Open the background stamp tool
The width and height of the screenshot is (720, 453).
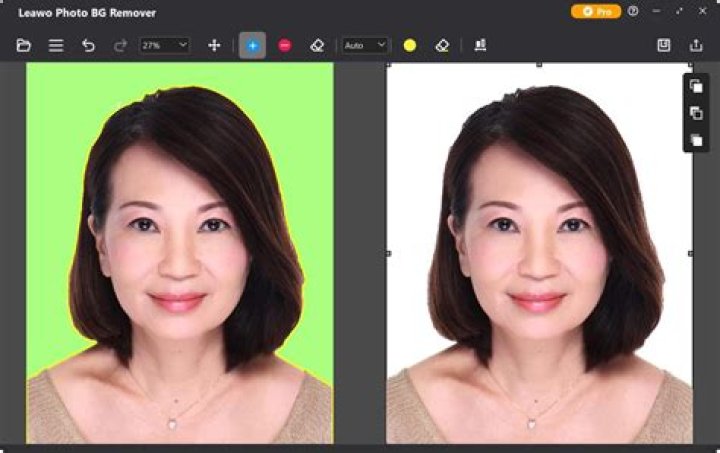tap(480, 45)
